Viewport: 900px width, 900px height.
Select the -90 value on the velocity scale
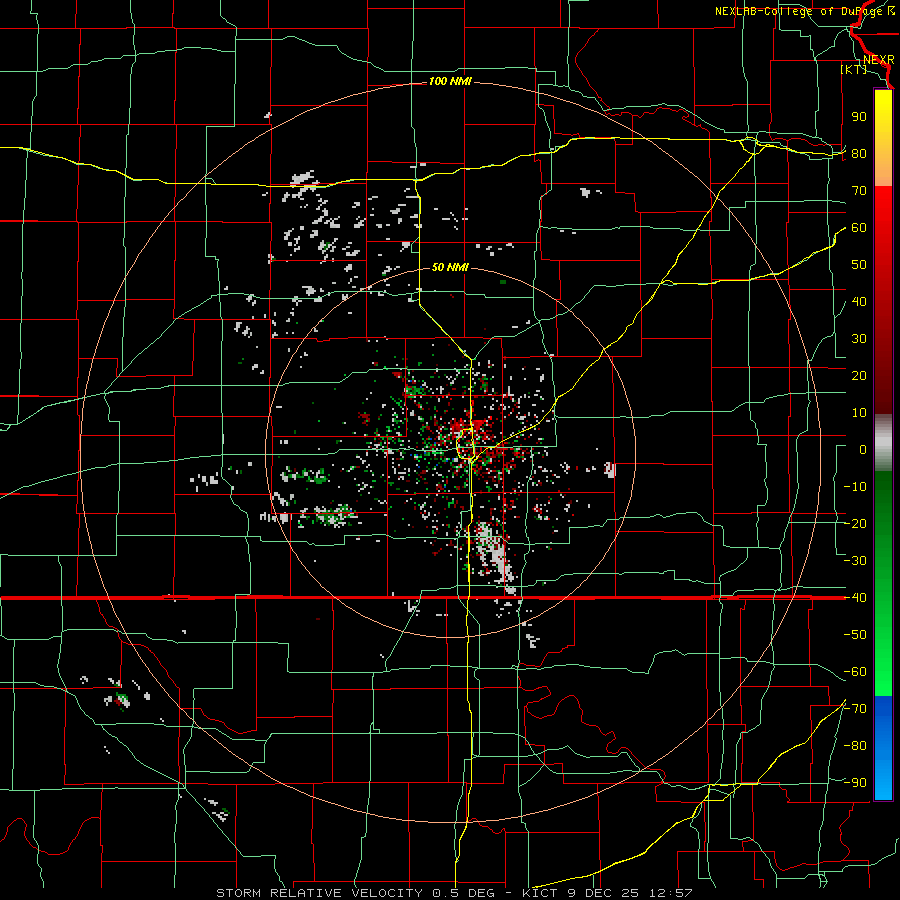coord(855,783)
